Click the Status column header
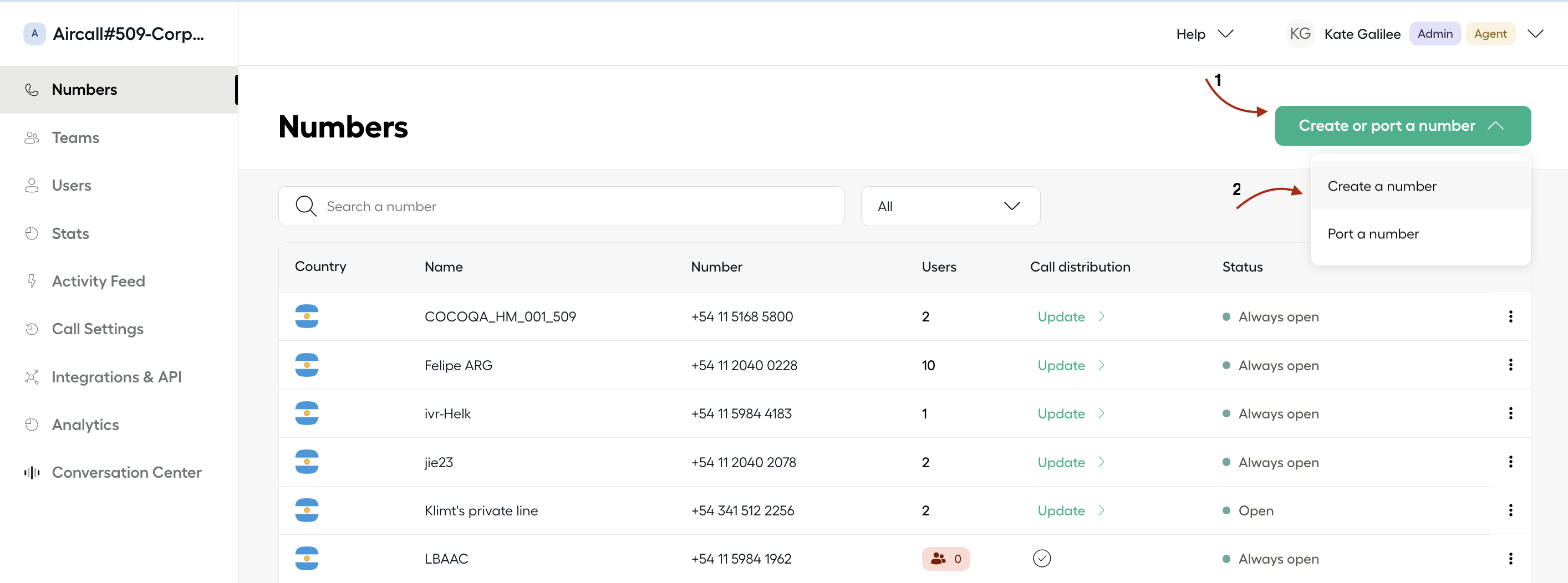The image size is (1568, 583). point(1243,267)
